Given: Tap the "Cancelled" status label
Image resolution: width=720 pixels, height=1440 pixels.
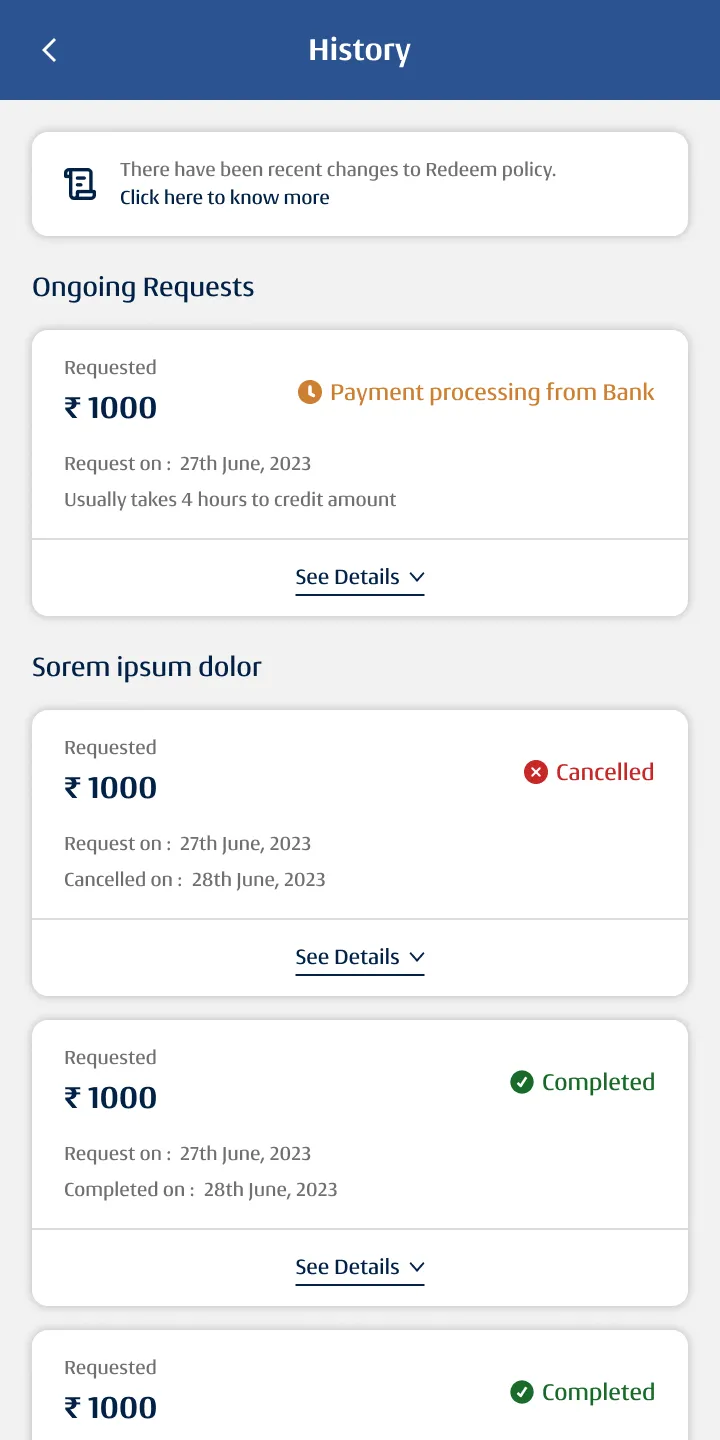Looking at the screenshot, I should (x=604, y=772).
